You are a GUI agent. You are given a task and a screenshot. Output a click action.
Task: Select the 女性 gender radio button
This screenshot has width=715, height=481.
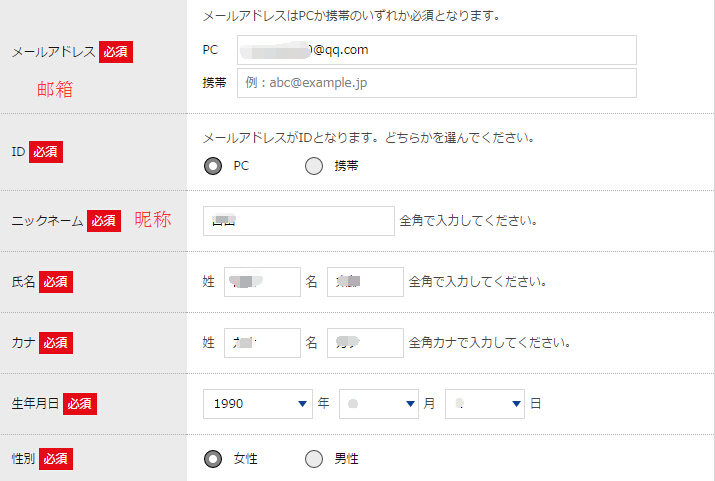[213, 459]
